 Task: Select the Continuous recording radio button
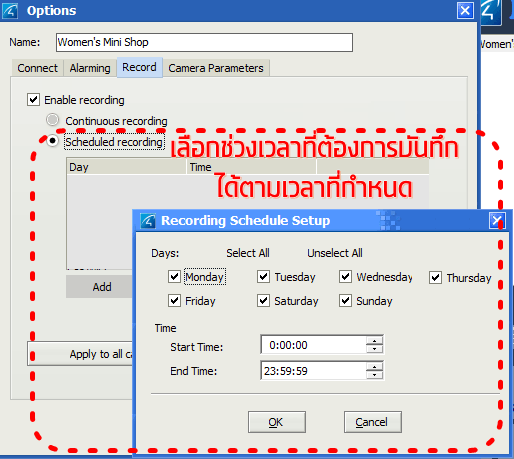pyautogui.click(x=52, y=119)
